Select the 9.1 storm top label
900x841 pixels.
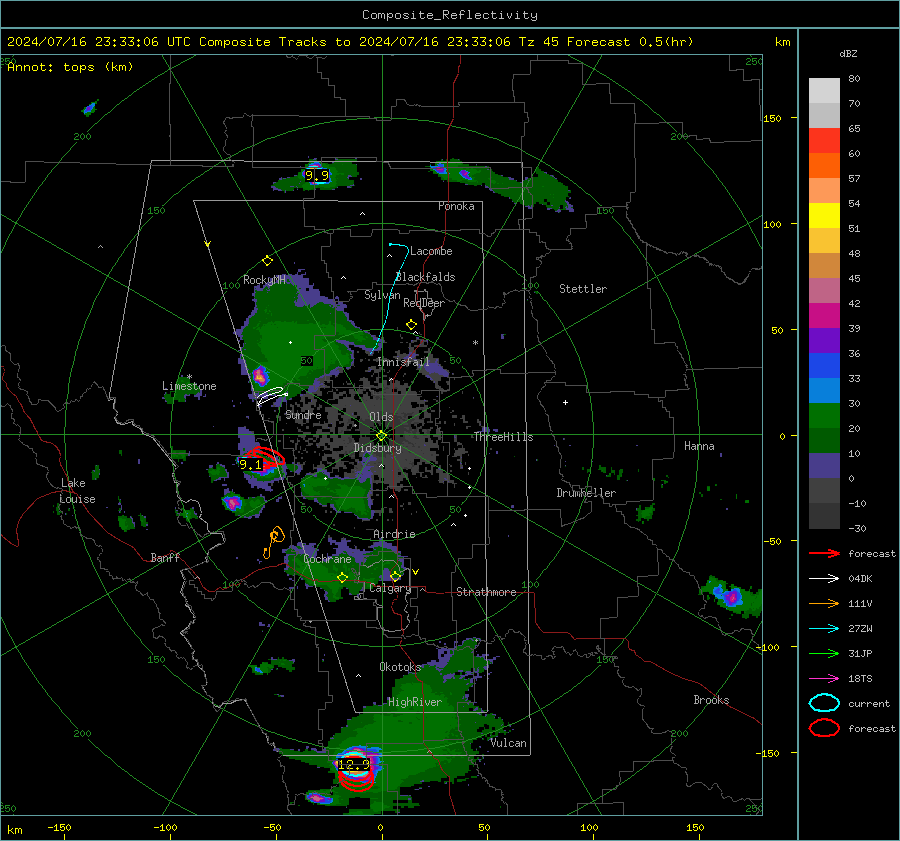pyautogui.click(x=250, y=464)
